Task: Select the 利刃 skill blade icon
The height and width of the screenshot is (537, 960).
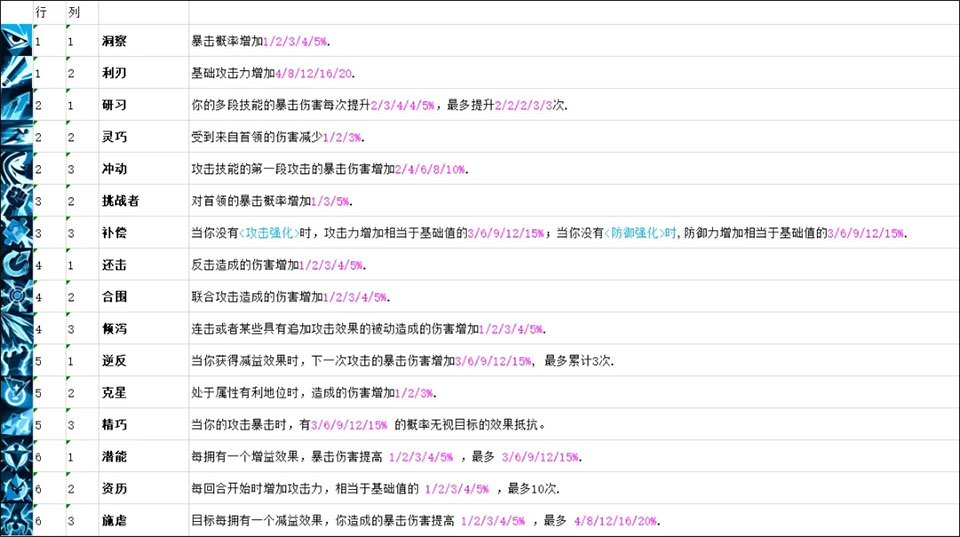Action: (x=16, y=73)
